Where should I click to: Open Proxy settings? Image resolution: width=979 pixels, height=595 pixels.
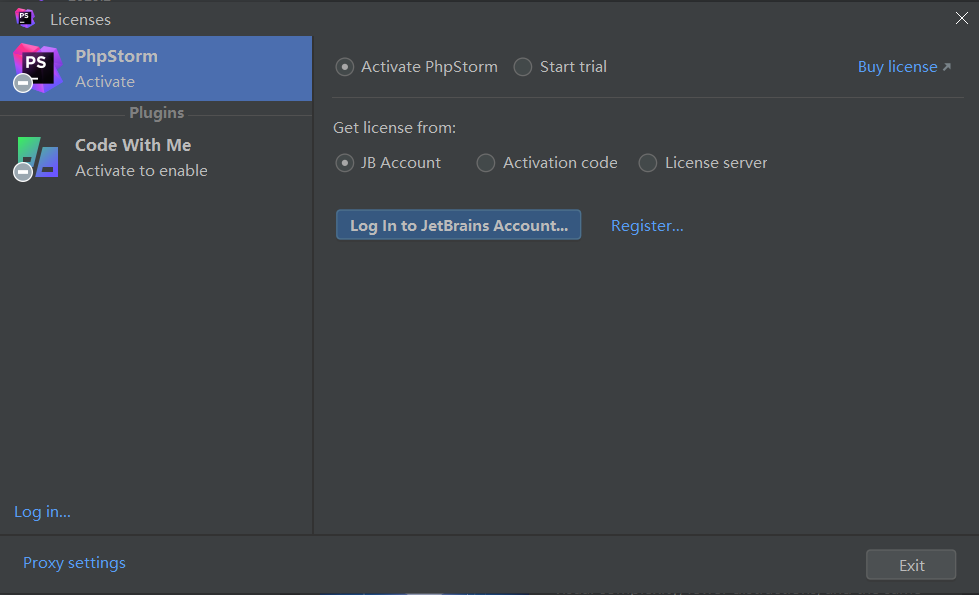coord(74,563)
